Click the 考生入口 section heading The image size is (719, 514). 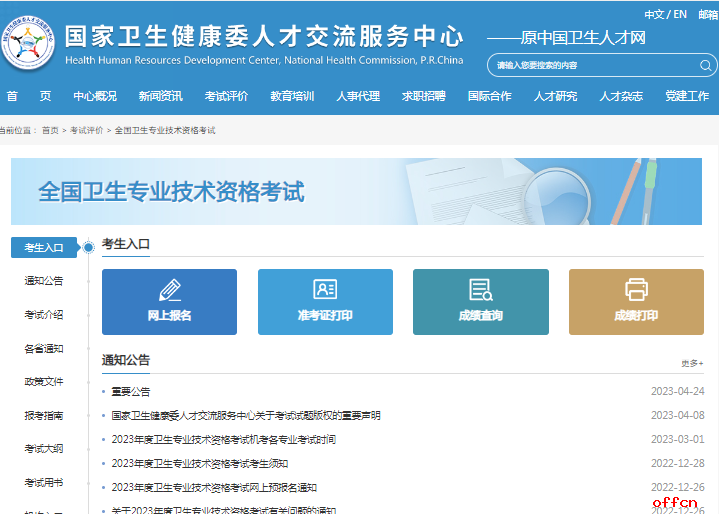[126, 244]
